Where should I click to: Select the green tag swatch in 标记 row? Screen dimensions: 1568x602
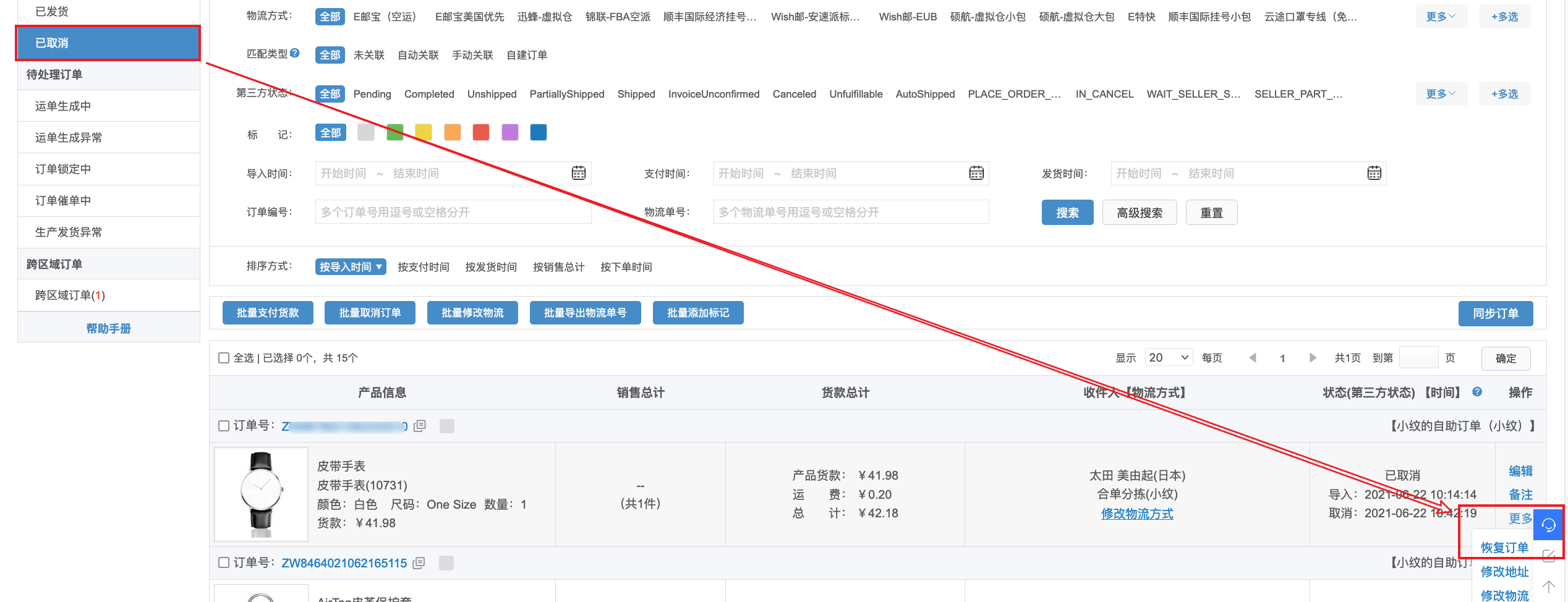[x=394, y=132]
